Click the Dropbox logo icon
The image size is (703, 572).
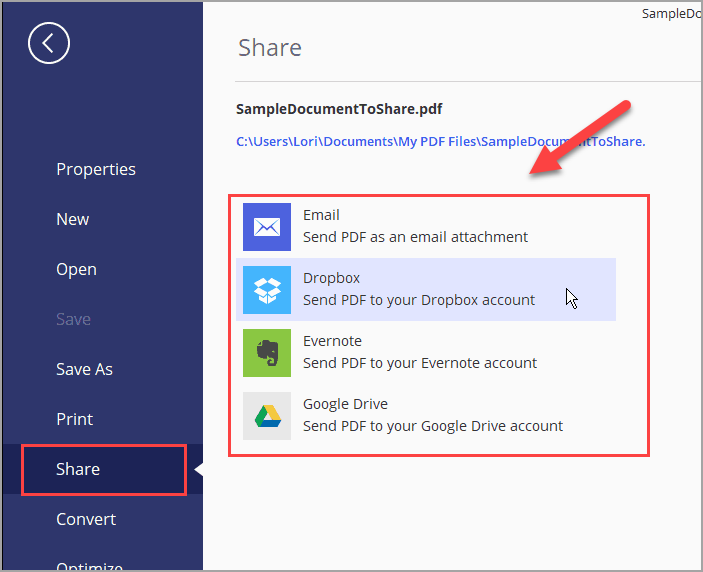(x=267, y=290)
